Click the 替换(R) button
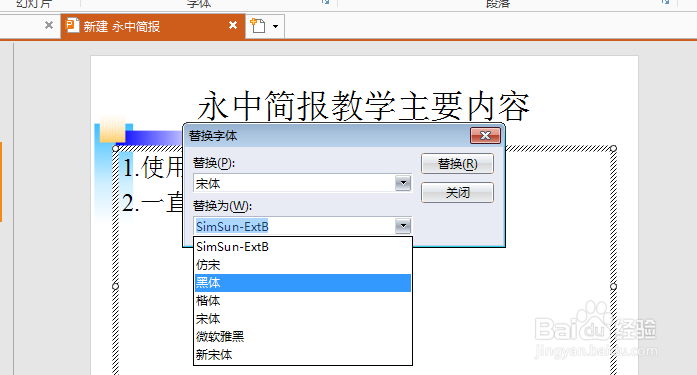 (457, 164)
